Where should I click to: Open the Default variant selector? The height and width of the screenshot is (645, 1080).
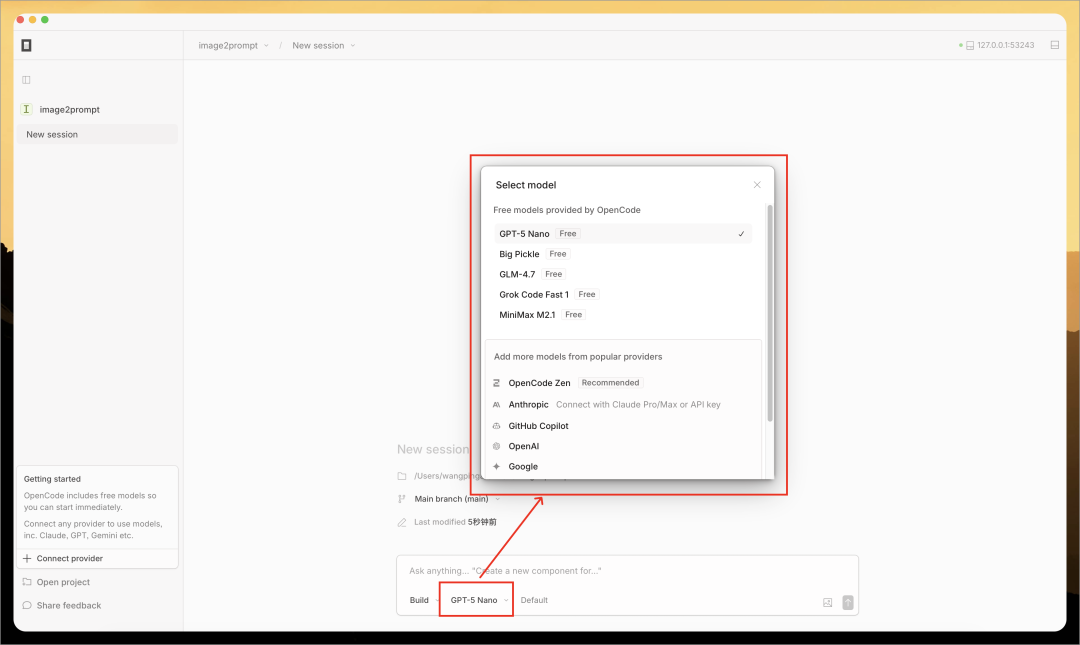point(534,600)
